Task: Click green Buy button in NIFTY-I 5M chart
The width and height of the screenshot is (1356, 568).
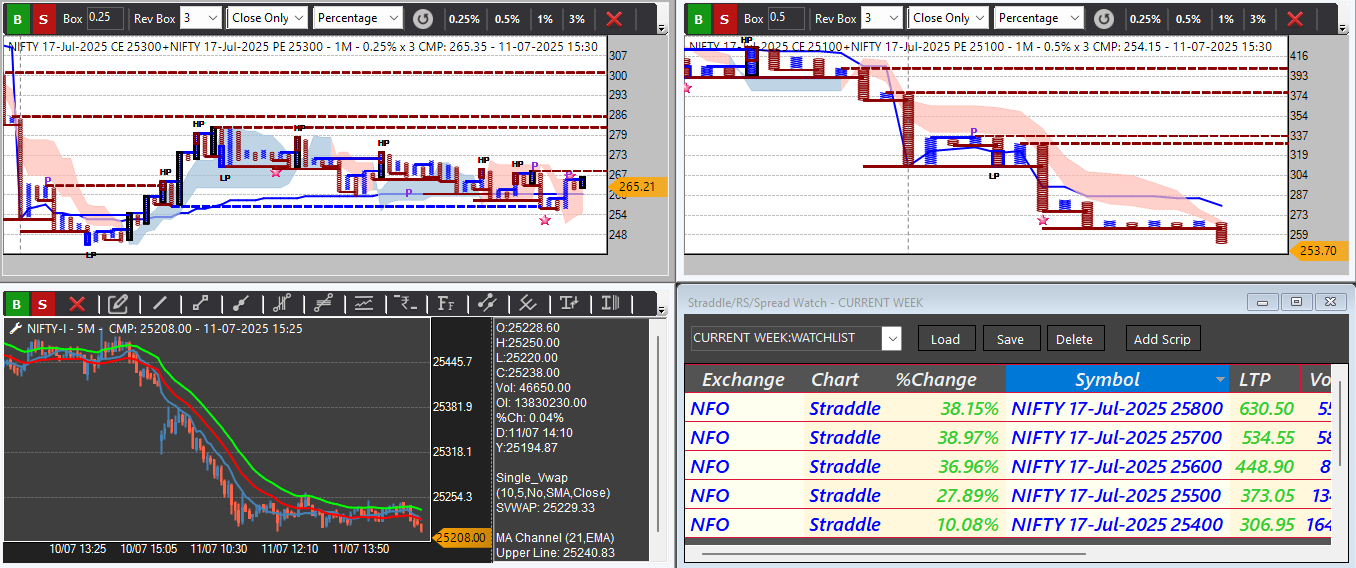Action: 17,304
